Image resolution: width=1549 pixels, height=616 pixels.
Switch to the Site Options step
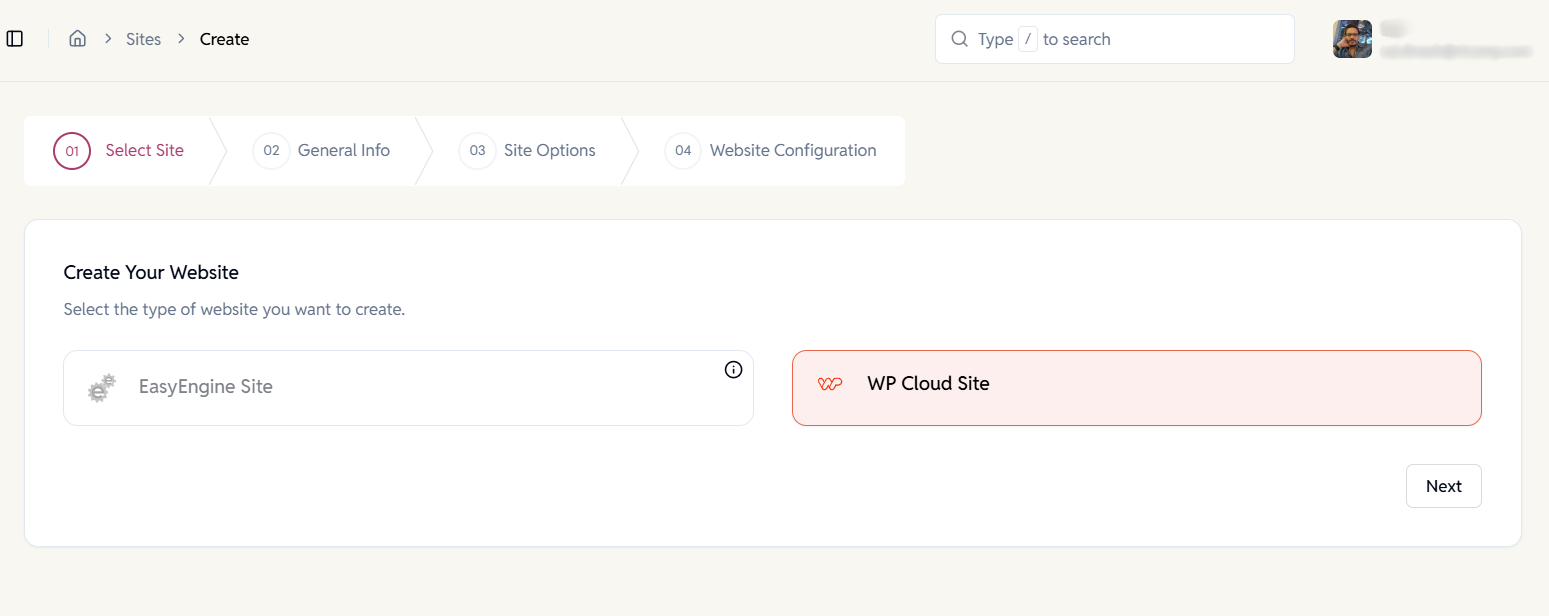550,150
